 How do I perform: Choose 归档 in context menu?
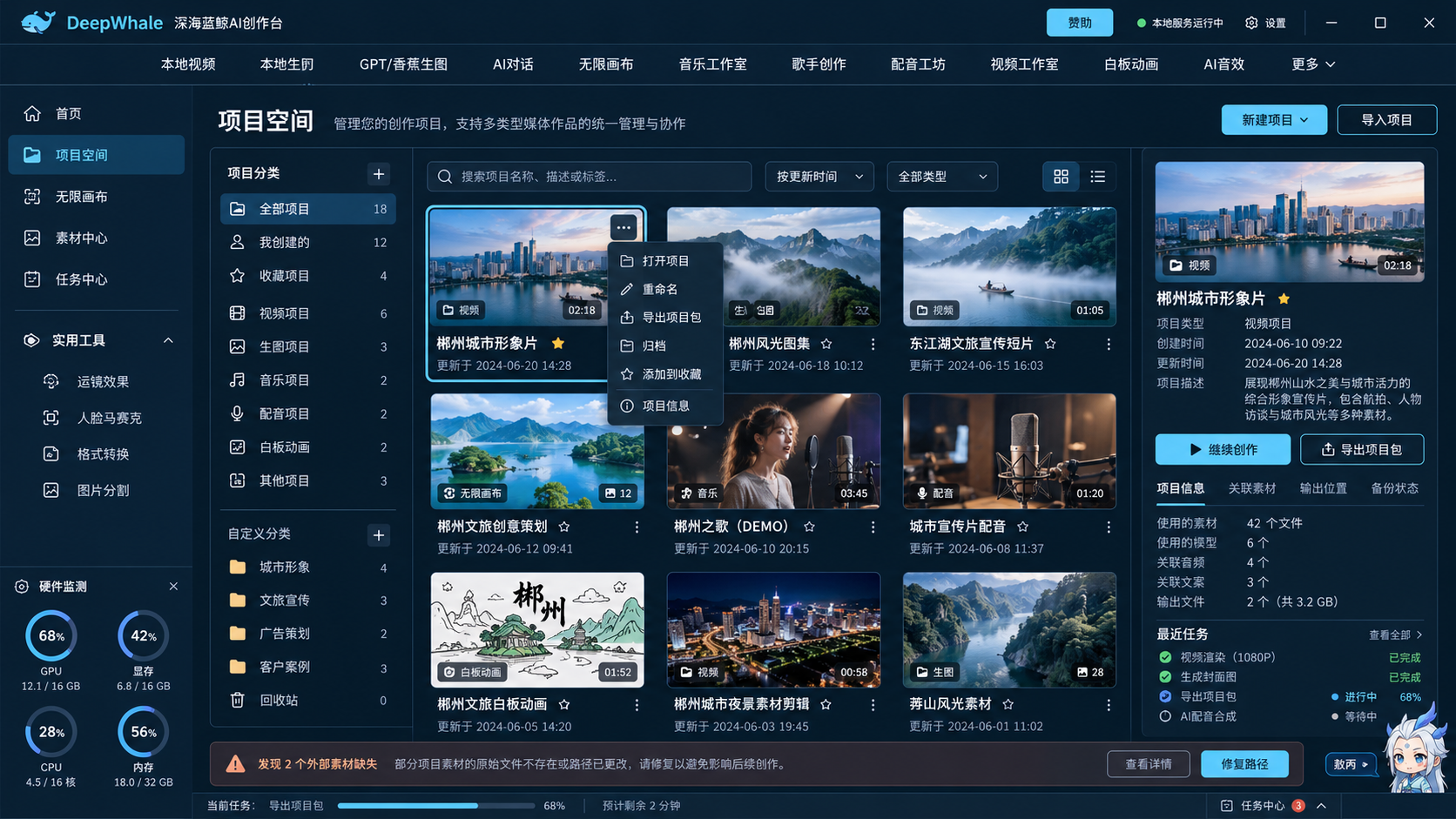click(665, 346)
